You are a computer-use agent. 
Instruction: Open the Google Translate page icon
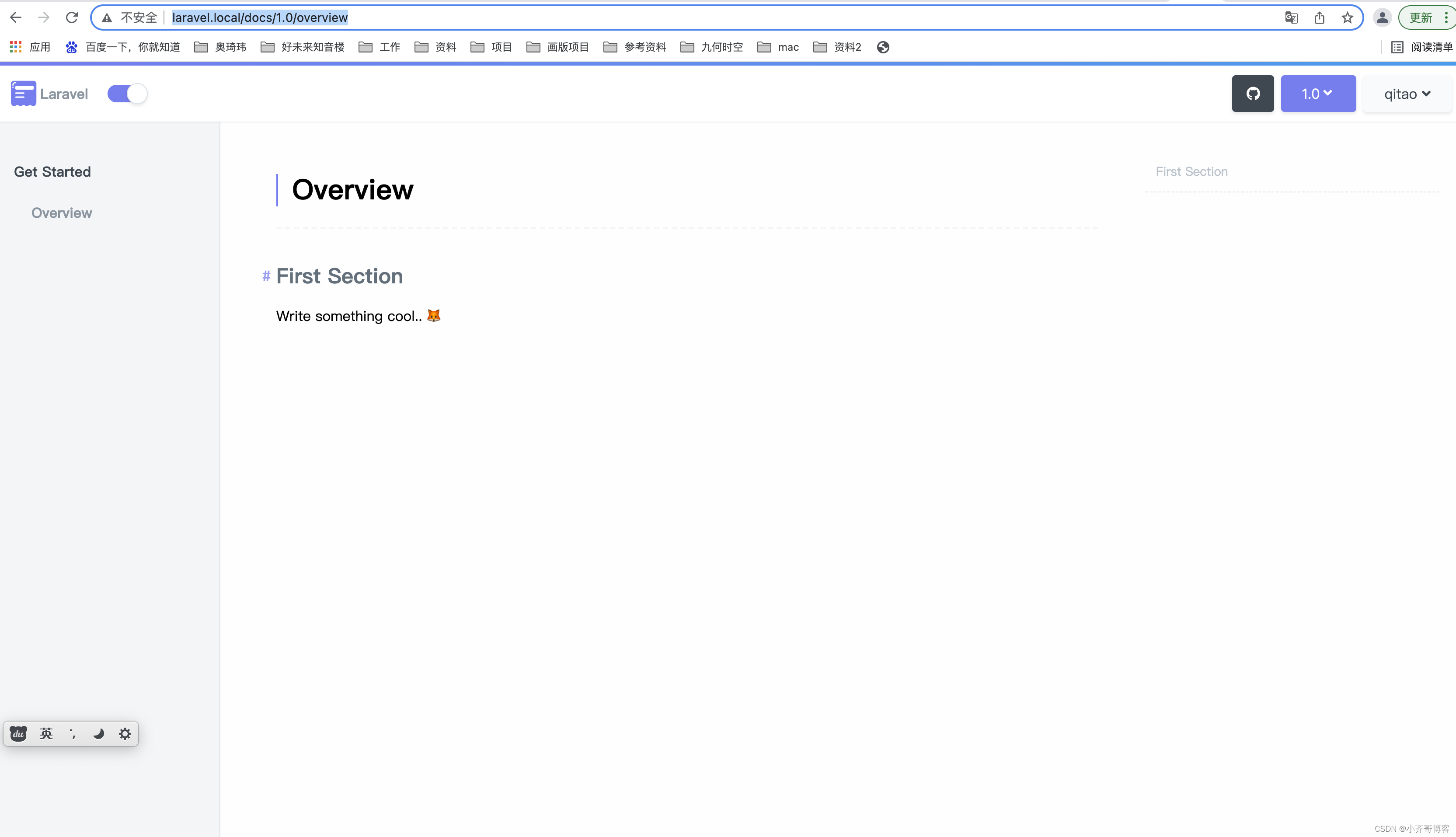pos(1291,18)
